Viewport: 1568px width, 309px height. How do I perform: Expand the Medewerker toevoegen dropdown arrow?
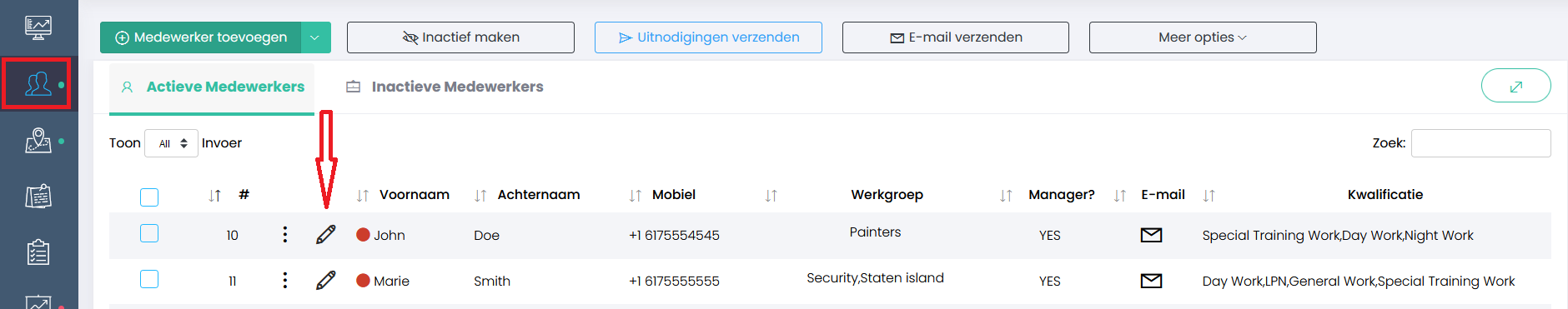pos(314,37)
